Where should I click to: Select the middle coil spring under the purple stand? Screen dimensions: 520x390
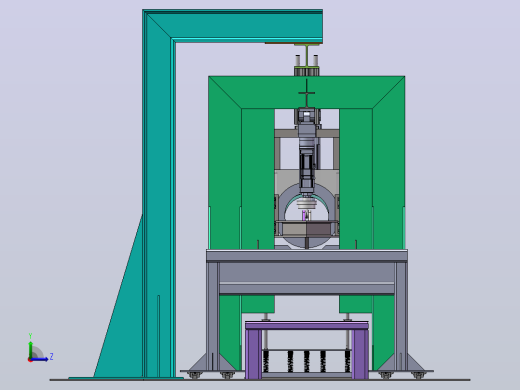point(306,361)
